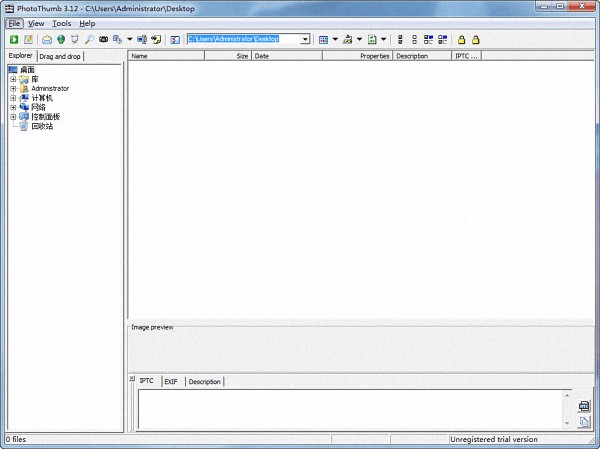
Task: Click the globe icon in the toolbar
Action: pos(60,39)
